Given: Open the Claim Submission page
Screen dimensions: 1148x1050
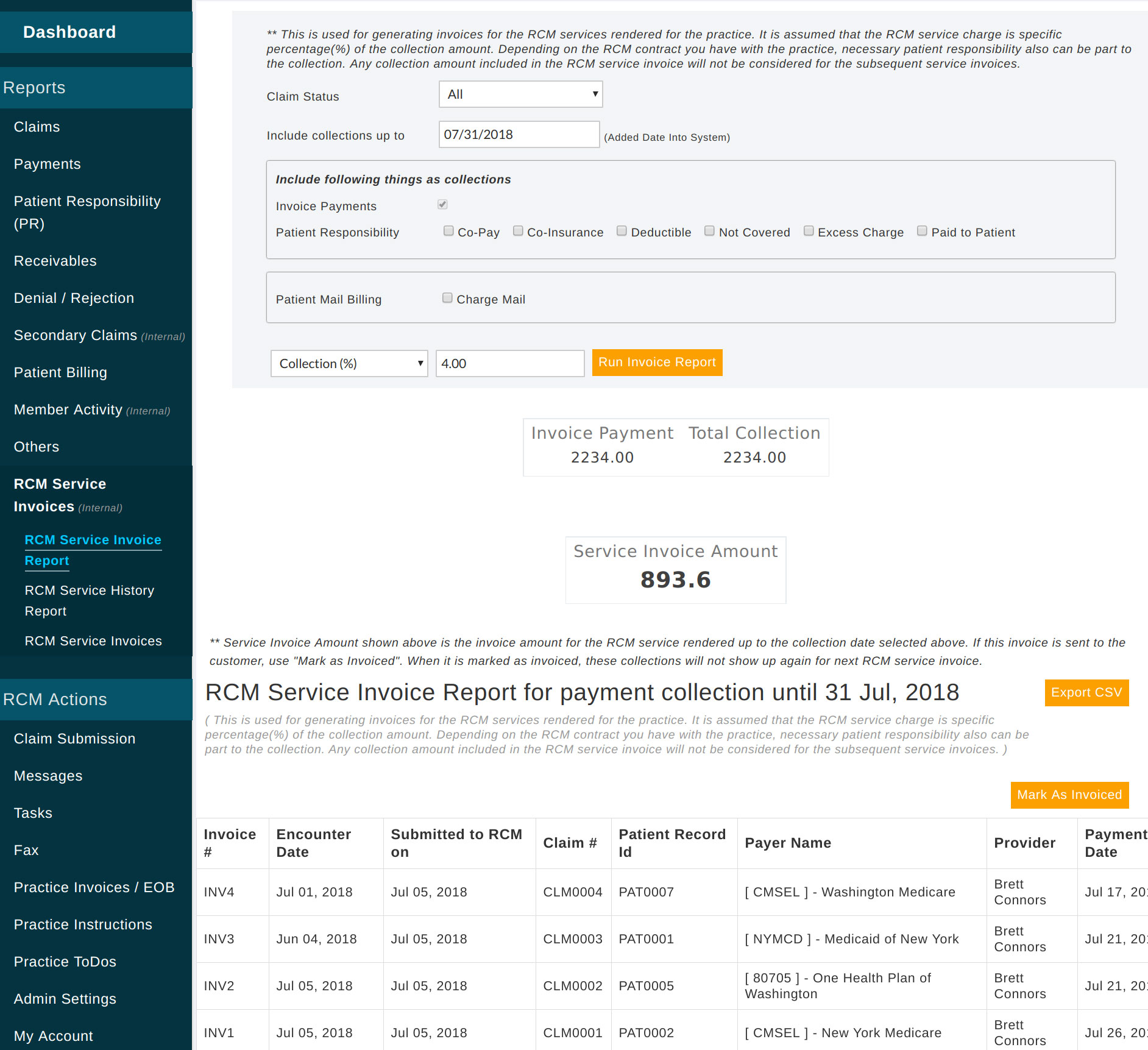Looking at the screenshot, I should pyautogui.click(x=74, y=739).
